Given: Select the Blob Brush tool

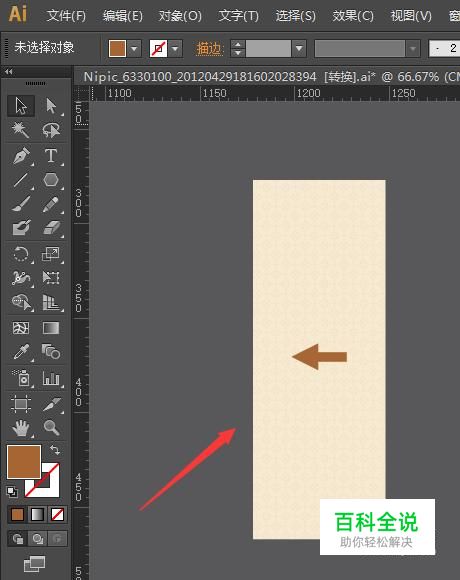Looking at the screenshot, I should click(21, 228).
